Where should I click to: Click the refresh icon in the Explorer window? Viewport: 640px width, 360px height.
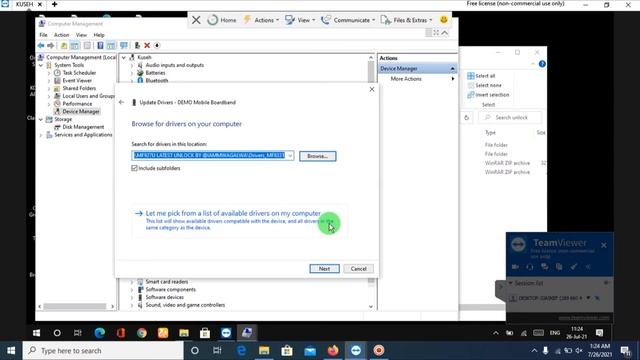point(467,118)
